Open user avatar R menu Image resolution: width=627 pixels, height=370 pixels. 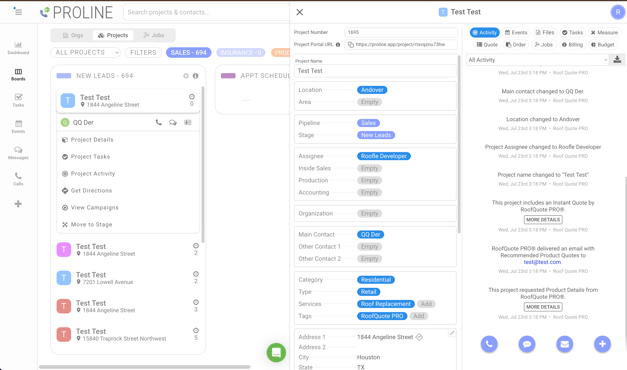click(x=618, y=12)
